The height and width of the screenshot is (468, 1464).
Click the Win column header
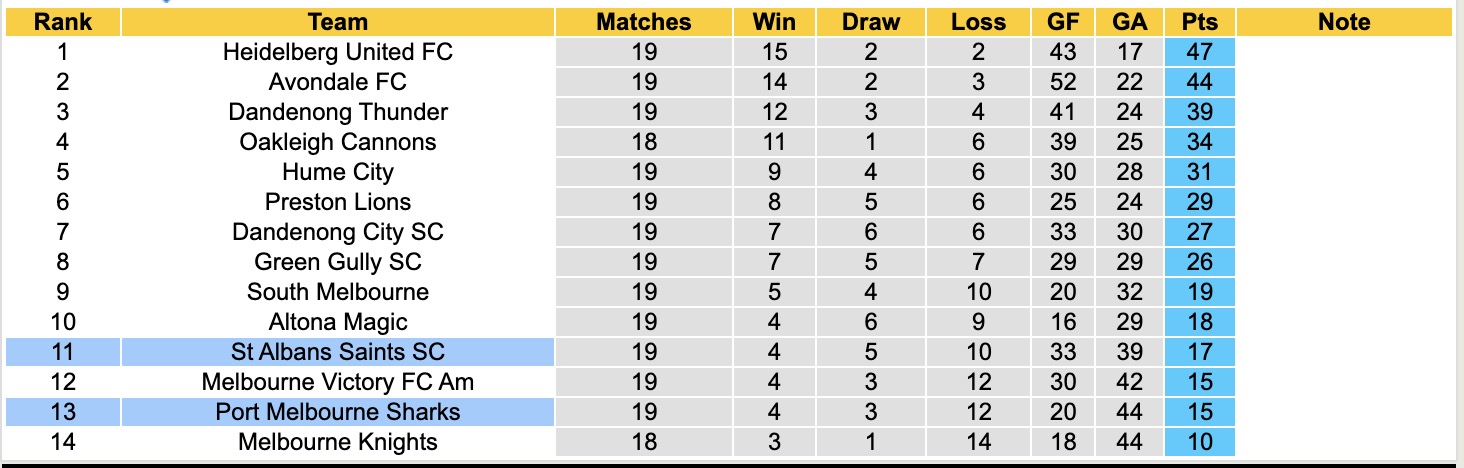pyautogui.click(x=774, y=22)
